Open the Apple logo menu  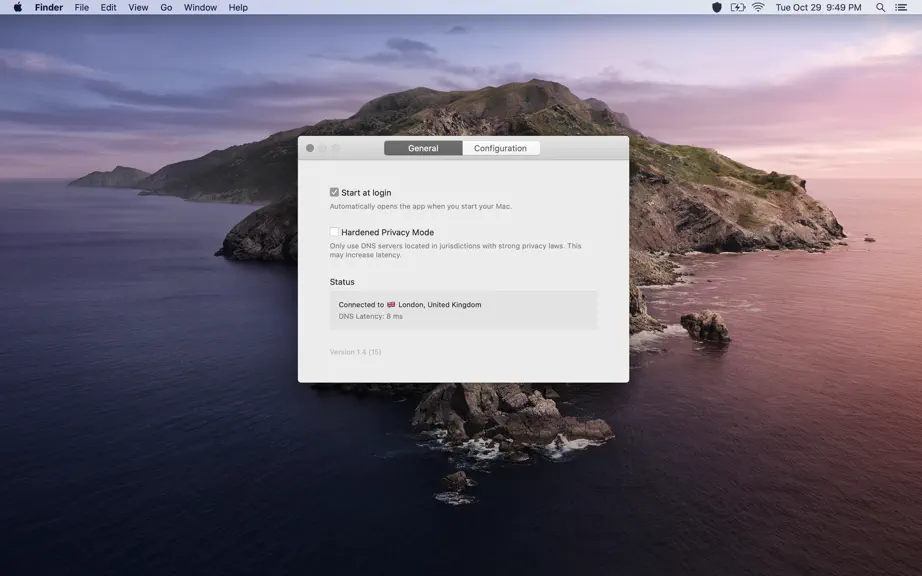click(18, 8)
